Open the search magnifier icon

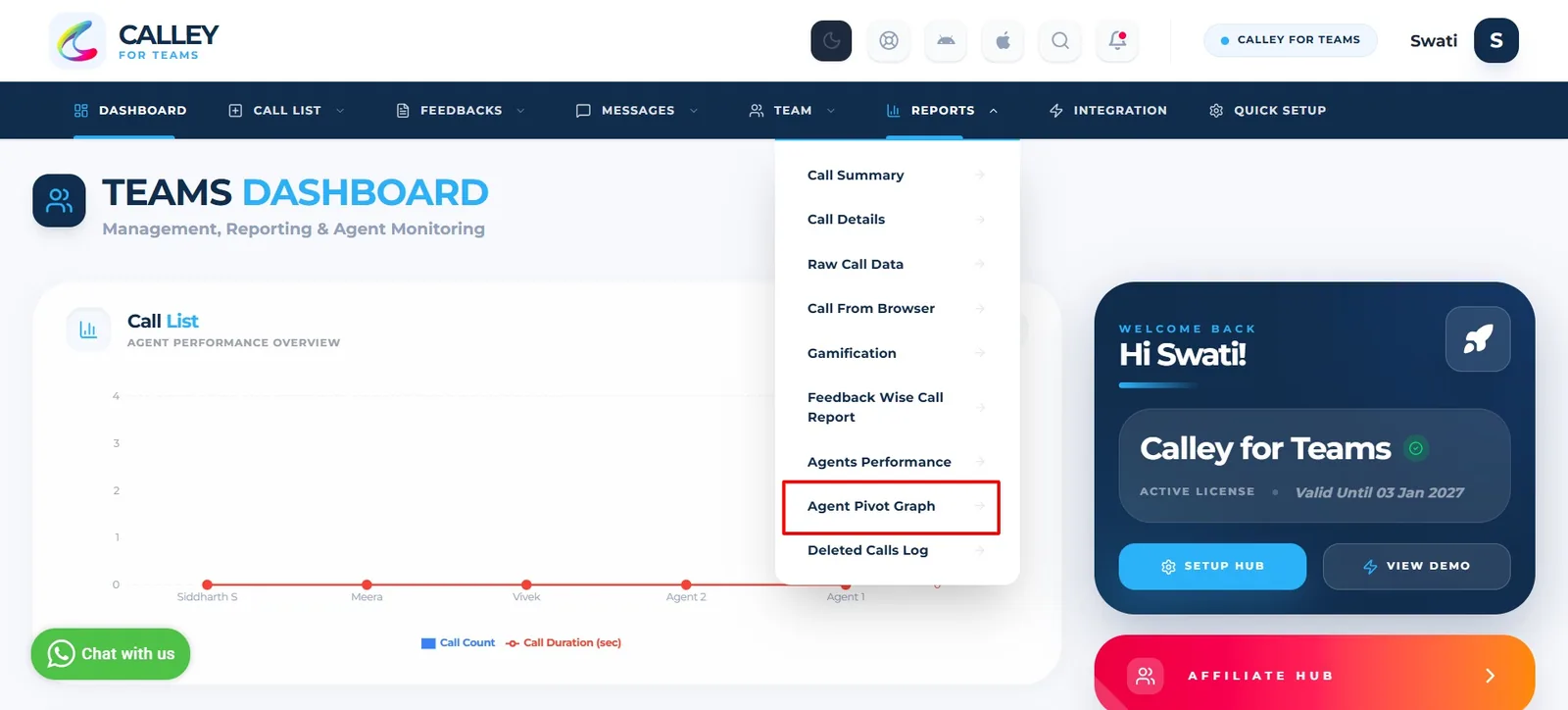[x=1060, y=40]
